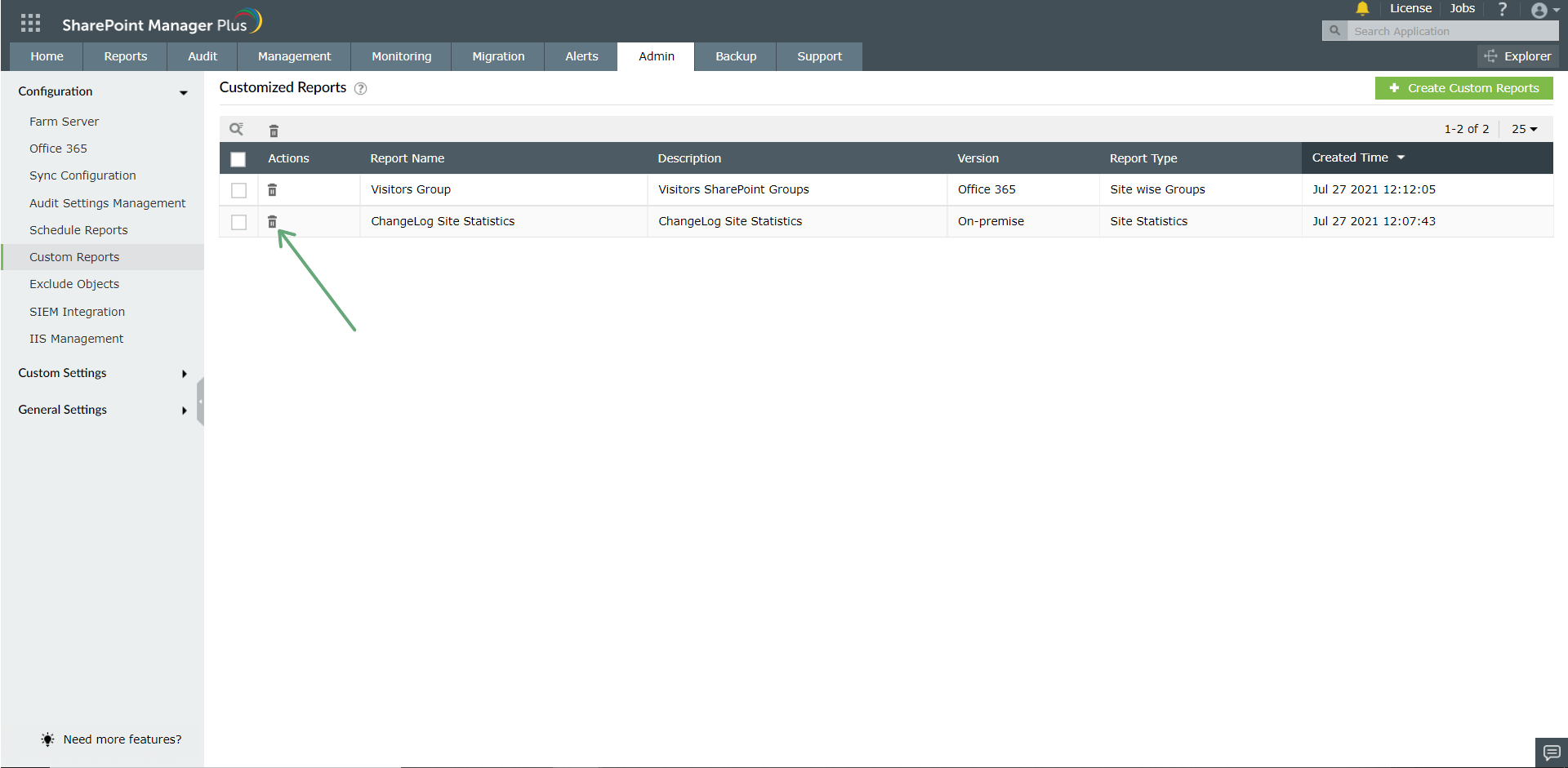Change the Created Time sort order
The height and width of the screenshot is (768, 1568).
click(x=1402, y=158)
